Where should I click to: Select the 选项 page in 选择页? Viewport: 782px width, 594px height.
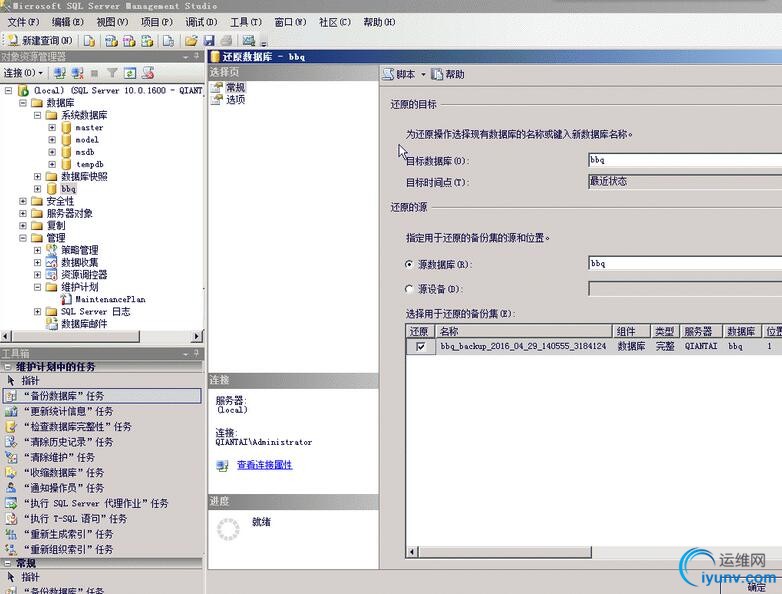tap(235, 99)
